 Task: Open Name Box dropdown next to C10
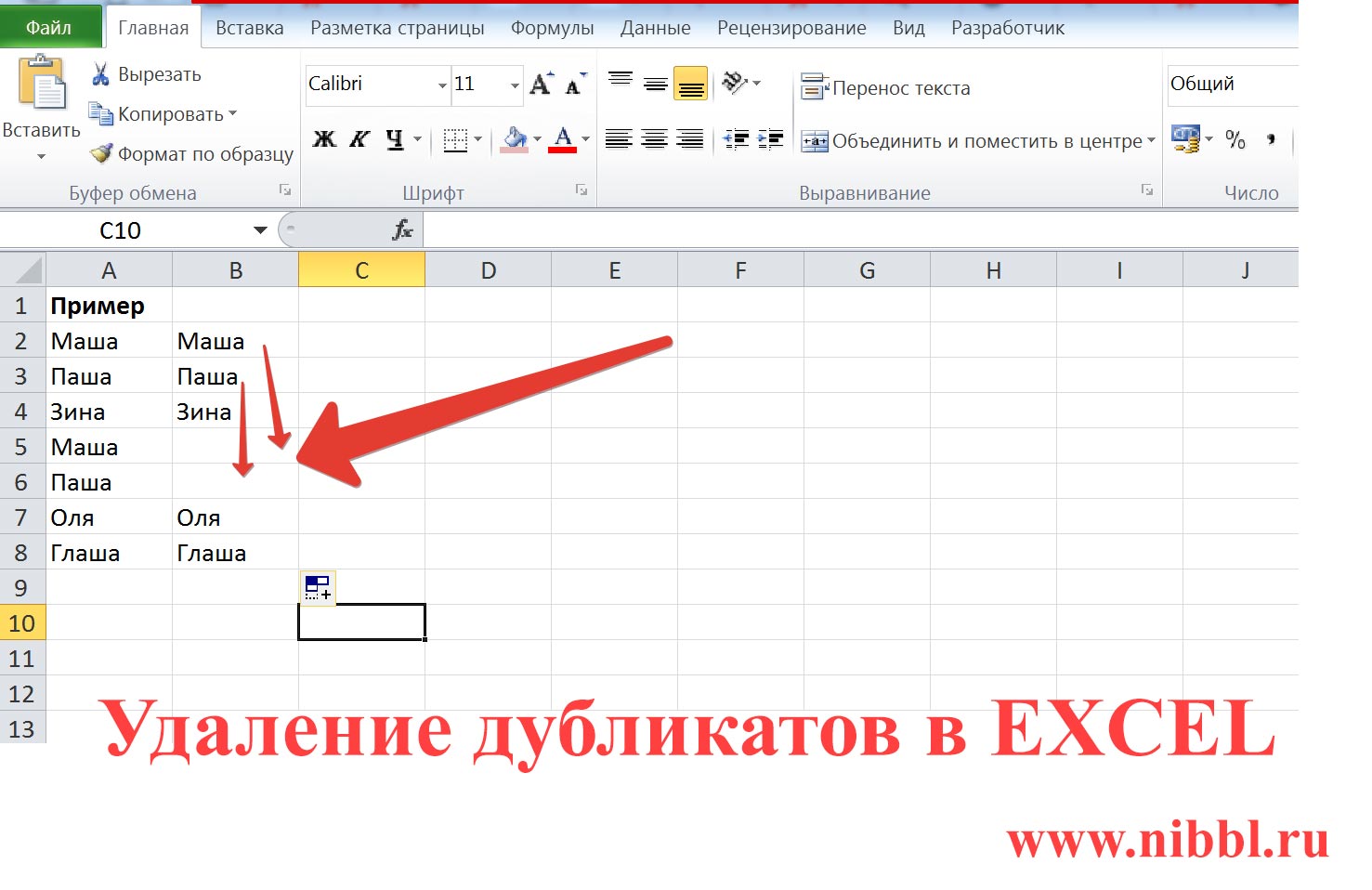pos(260,230)
